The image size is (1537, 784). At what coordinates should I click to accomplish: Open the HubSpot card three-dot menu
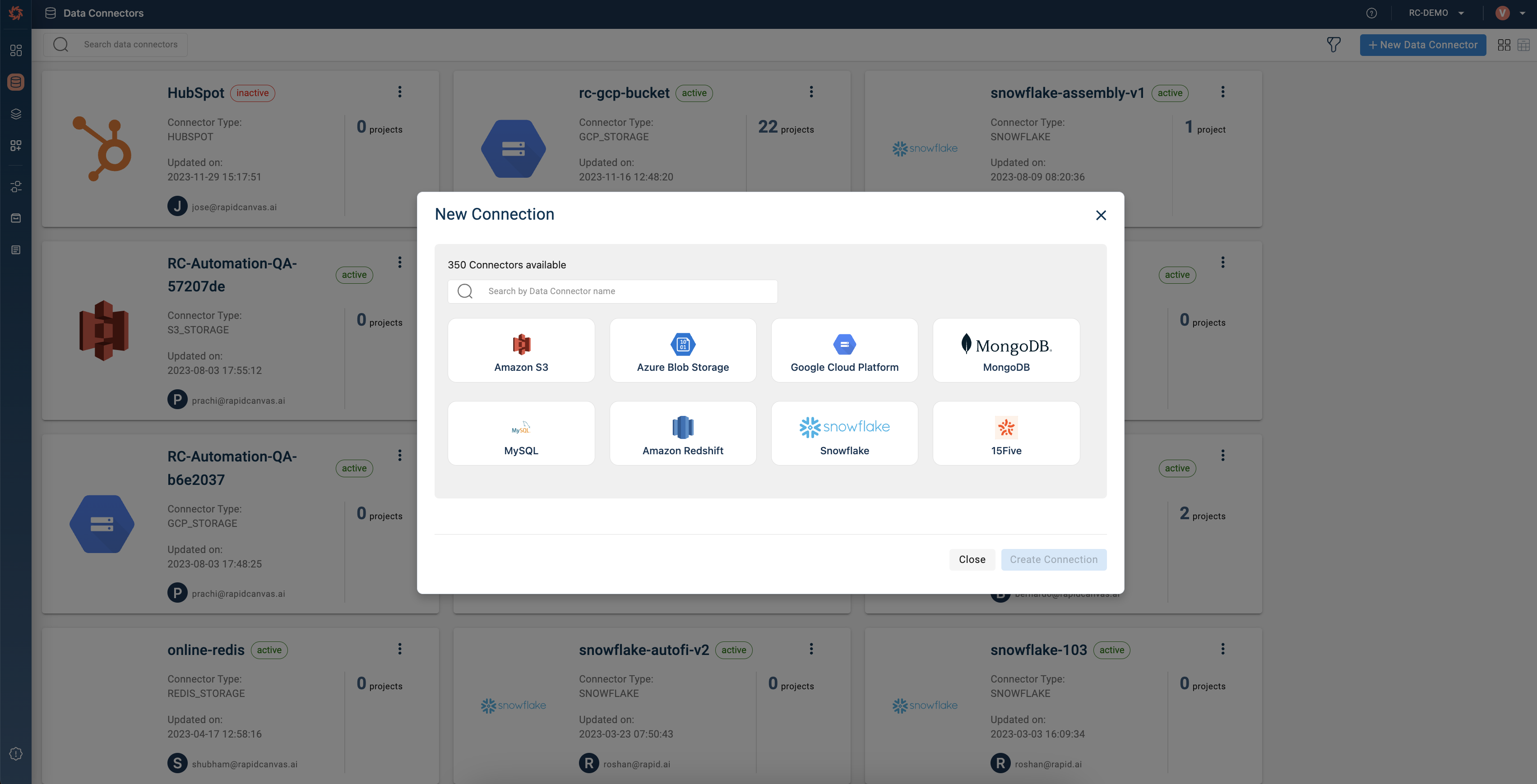pyautogui.click(x=400, y=92)
